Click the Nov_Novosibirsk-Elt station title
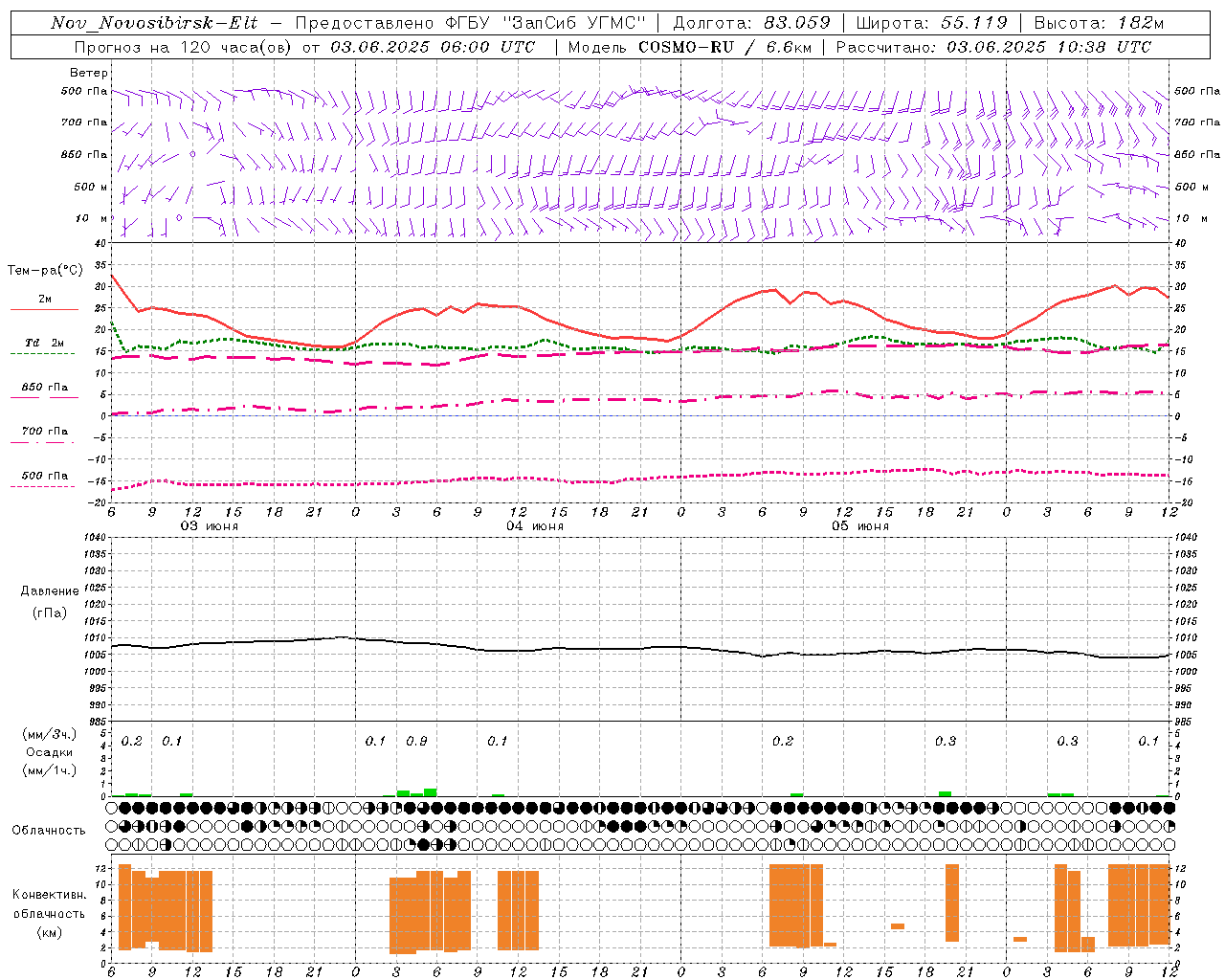This screenshot has height=980, width=1225. click(154, 23)
